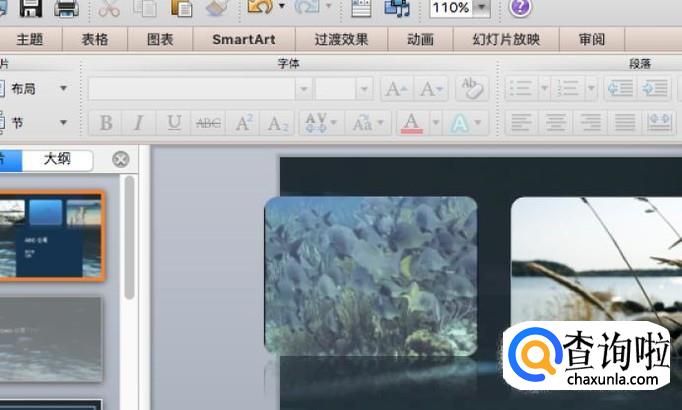Open the purple Help question mark
Image resolution: width=682 pixels, height=410 pixels.
(x=520, y=8)
